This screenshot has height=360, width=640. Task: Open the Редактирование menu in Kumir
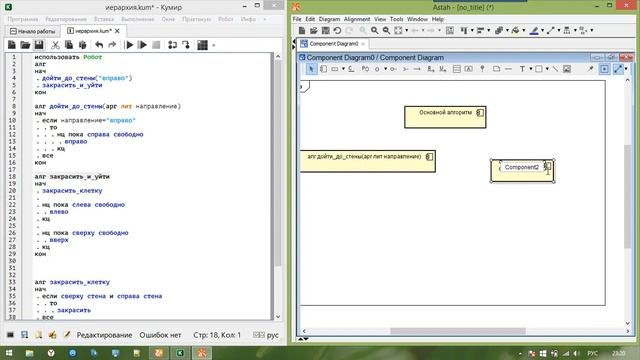(x=66, y=19)
